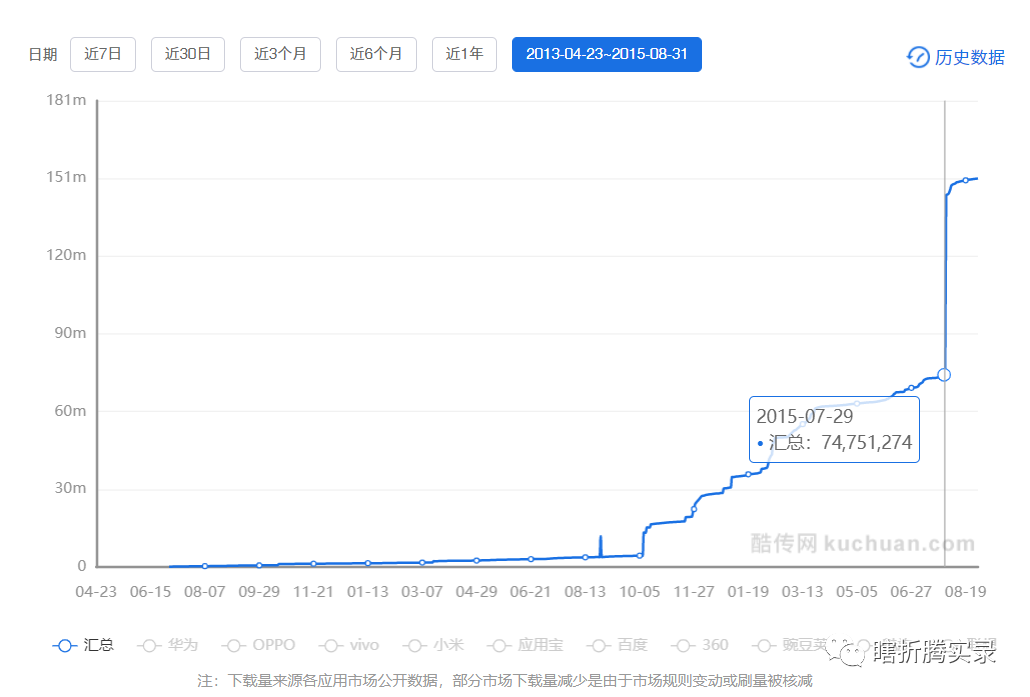Select the 近7日 date range

(103, 54)
